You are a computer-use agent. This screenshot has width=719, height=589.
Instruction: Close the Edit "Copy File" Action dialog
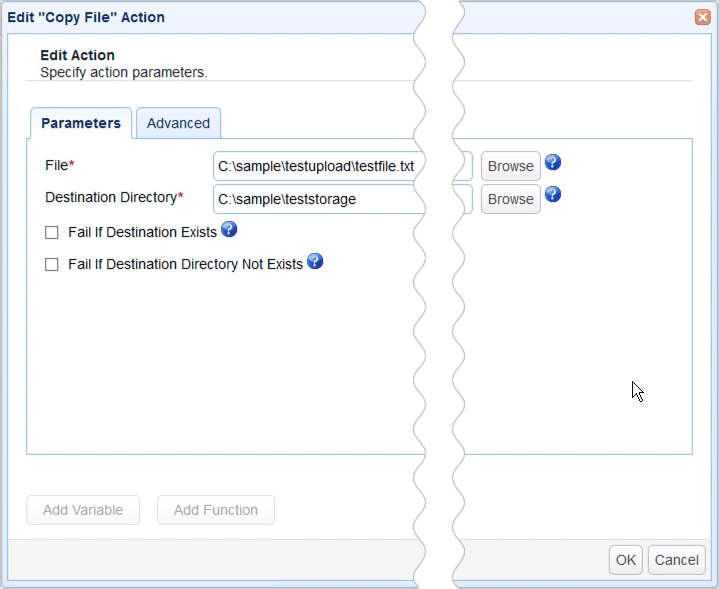(703, 17)
